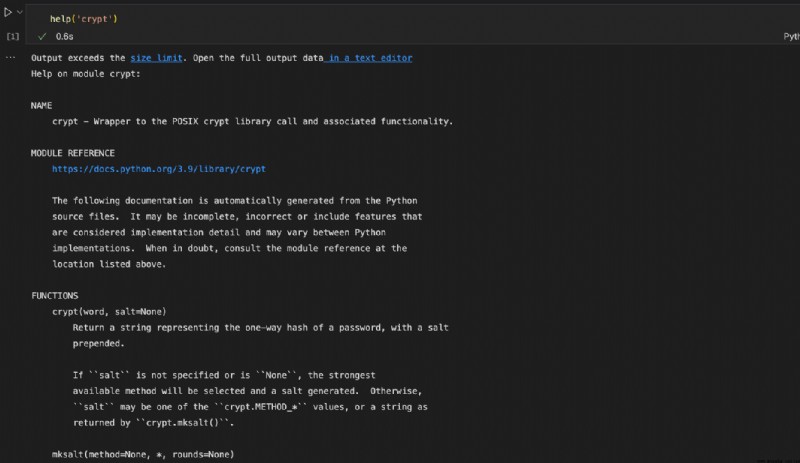
Task: Click the NAME section heading
Action: (x=41, y=106)
